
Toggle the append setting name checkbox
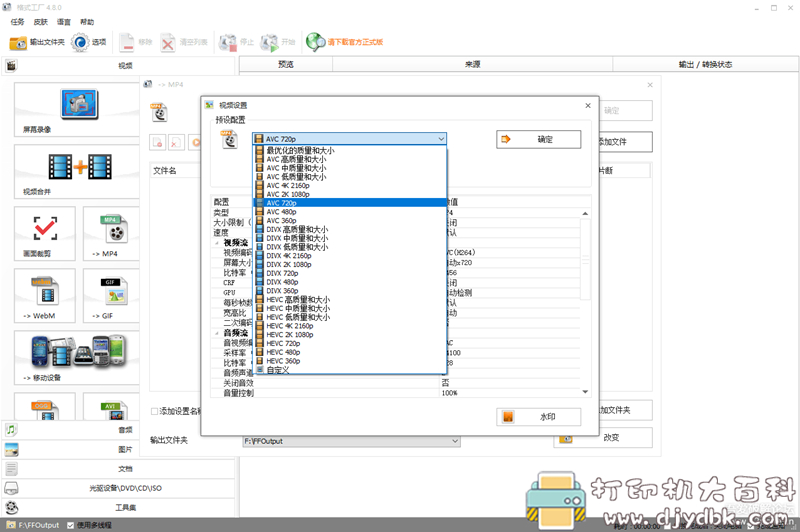[x=154, y=411]
